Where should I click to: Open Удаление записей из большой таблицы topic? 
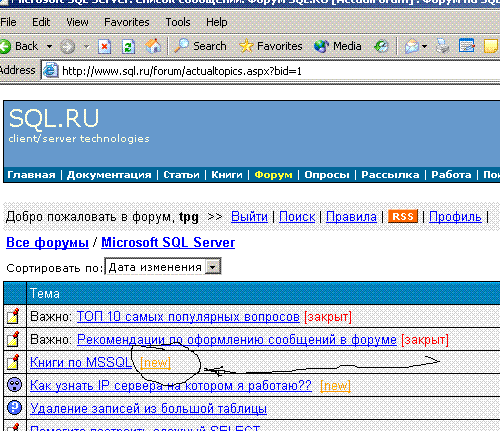(x=148, y=409)
